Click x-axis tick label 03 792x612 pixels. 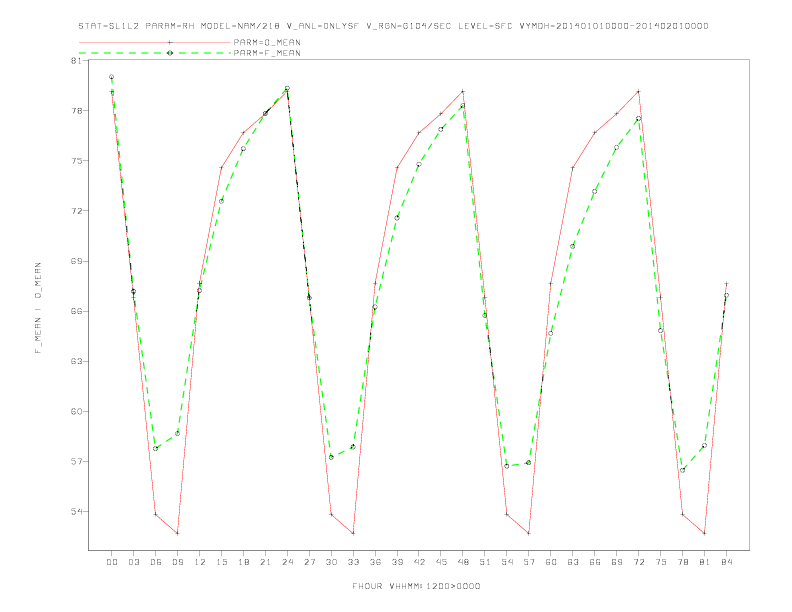click(134, 562)
